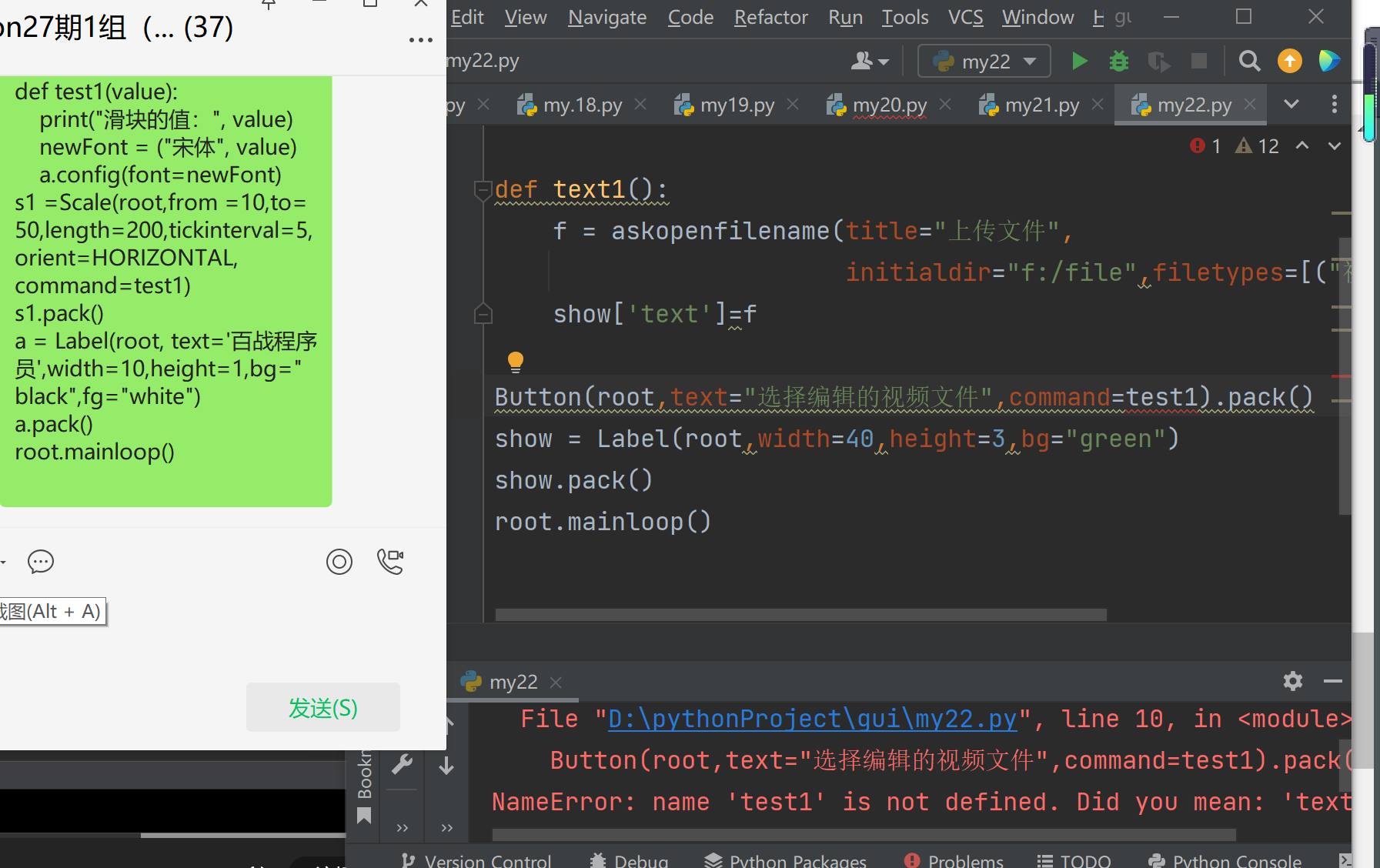Go to the next highlighted problem arrow

click(x=1334, y=145)
